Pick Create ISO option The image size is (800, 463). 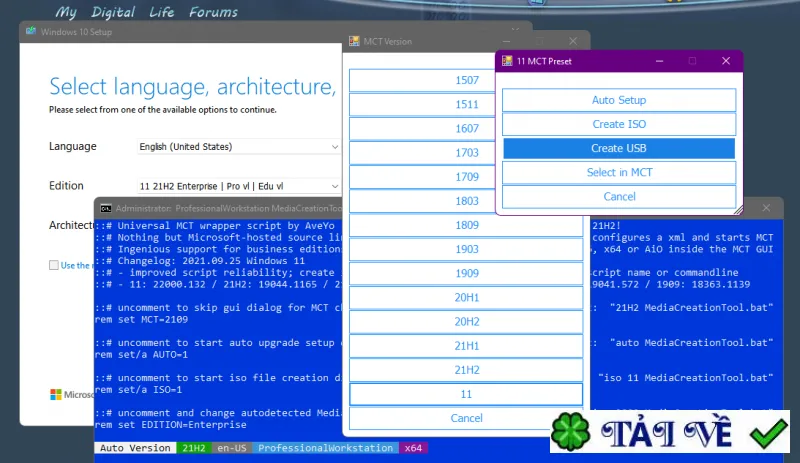coord(619,124)
